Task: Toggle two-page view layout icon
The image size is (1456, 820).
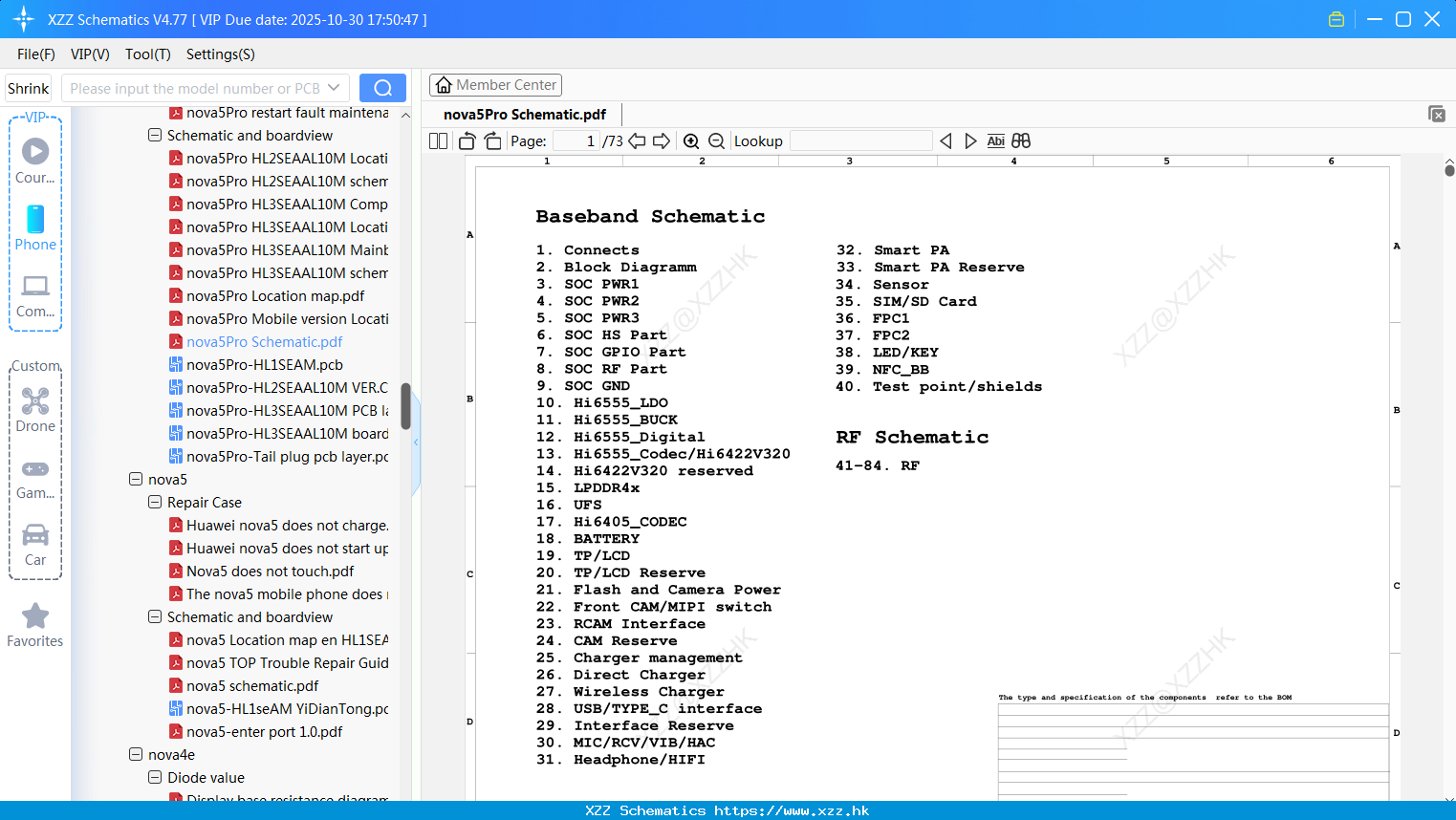Action: click(x=438, y=141)
